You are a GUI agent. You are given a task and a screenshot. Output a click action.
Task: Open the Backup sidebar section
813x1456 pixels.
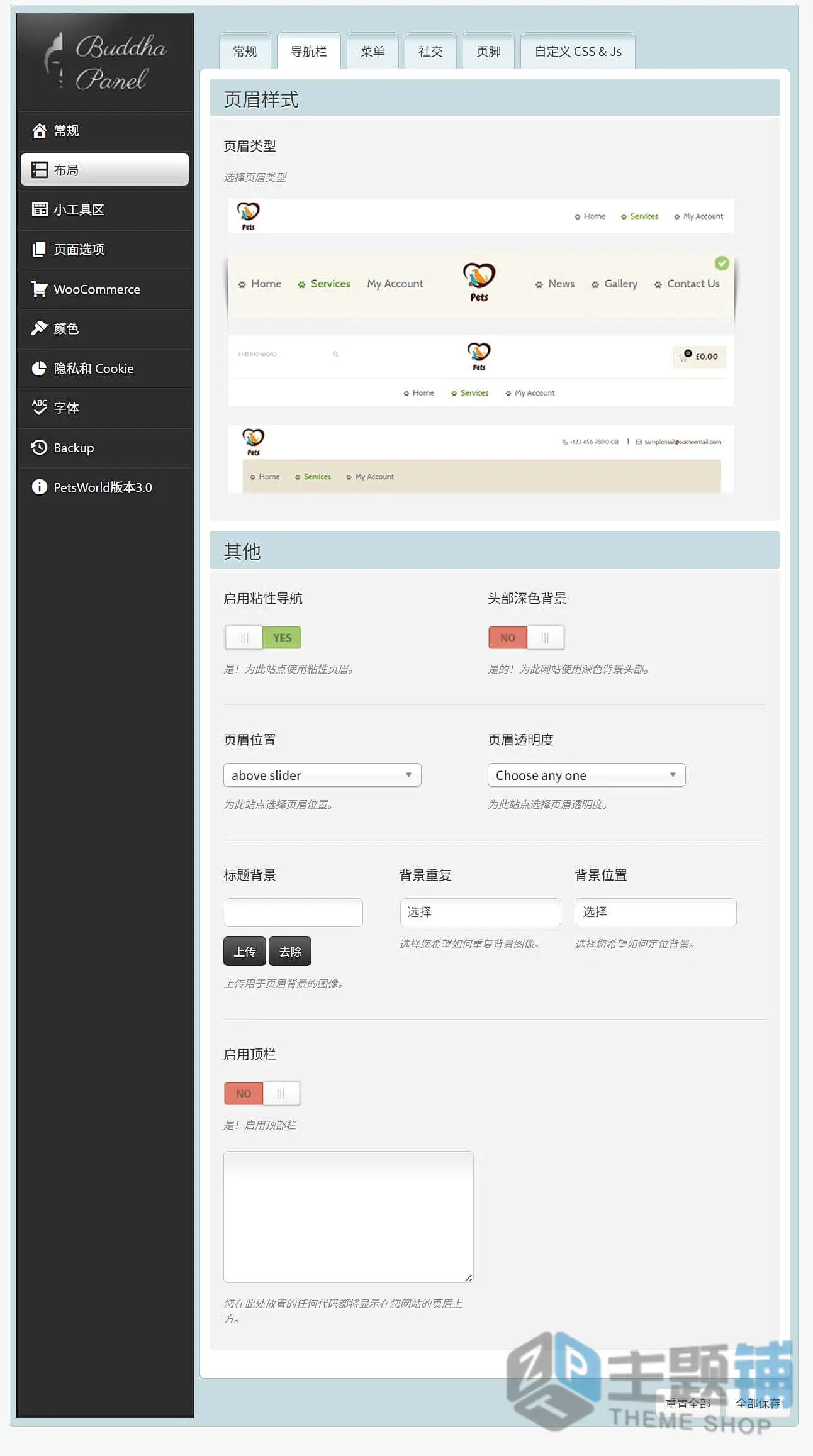[x=104, y=447]
